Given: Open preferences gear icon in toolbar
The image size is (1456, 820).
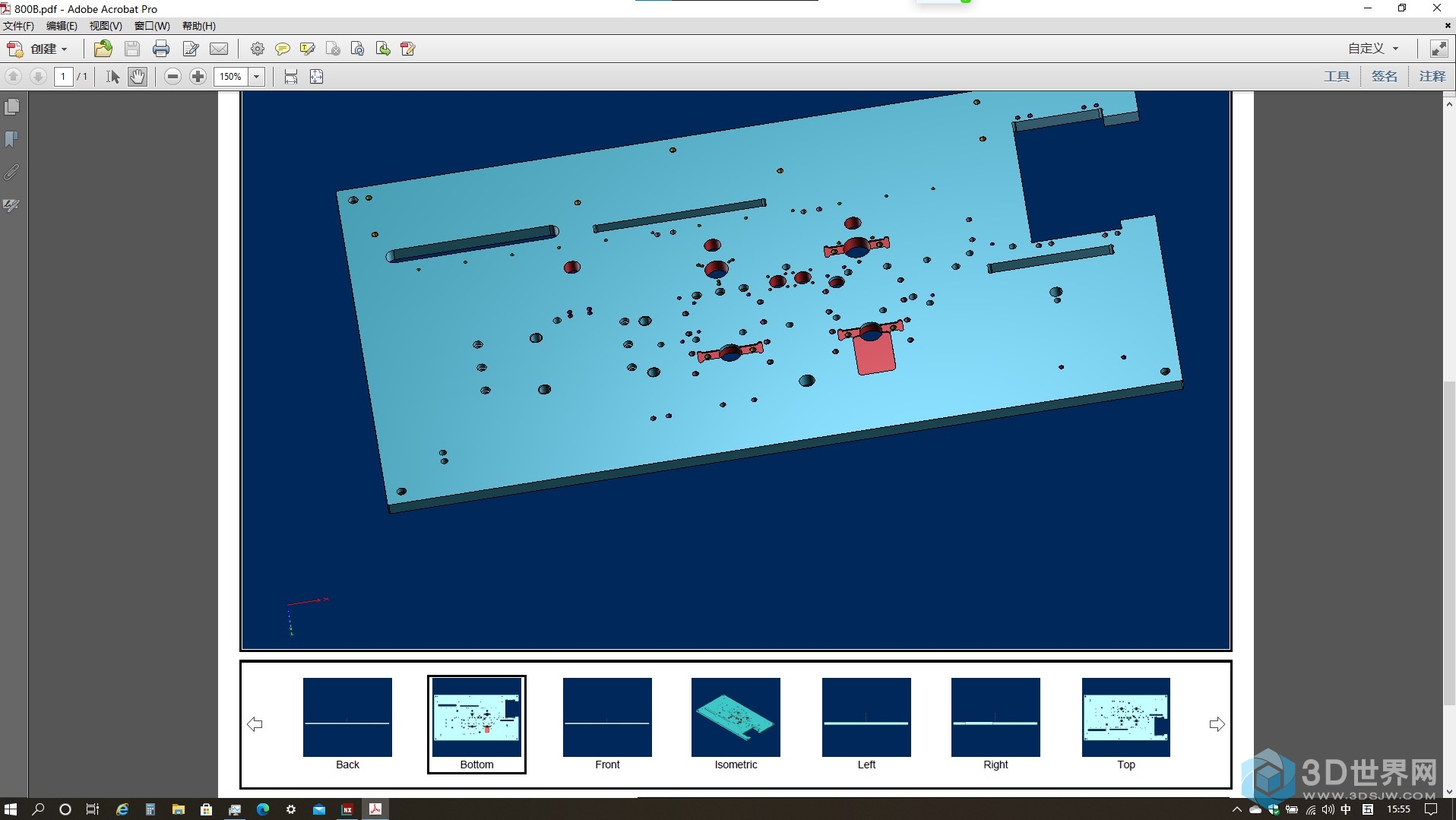Looking at the screenshot, I should click(x=258, y=49).
